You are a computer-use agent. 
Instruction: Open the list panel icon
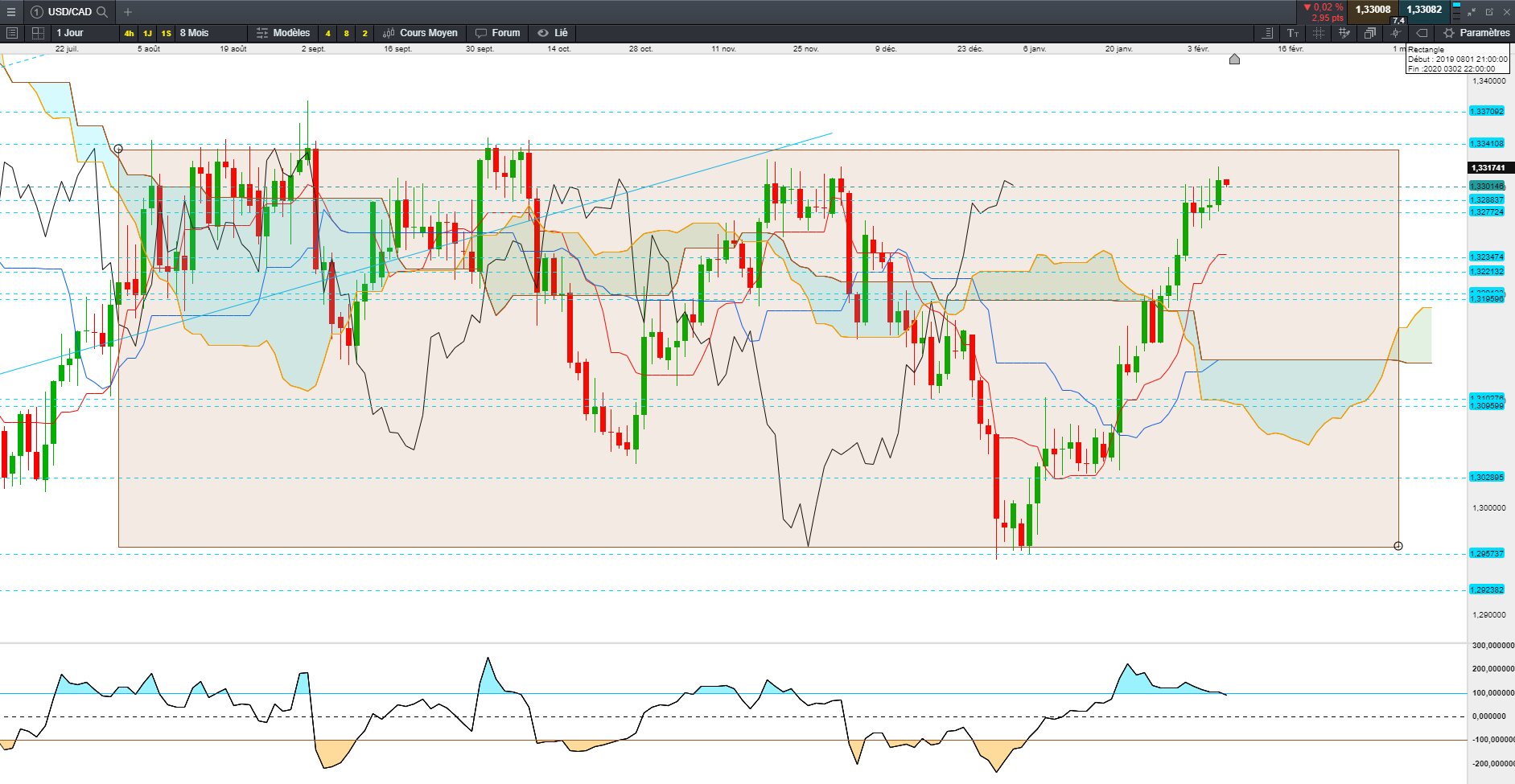click(x=12, y=33)
